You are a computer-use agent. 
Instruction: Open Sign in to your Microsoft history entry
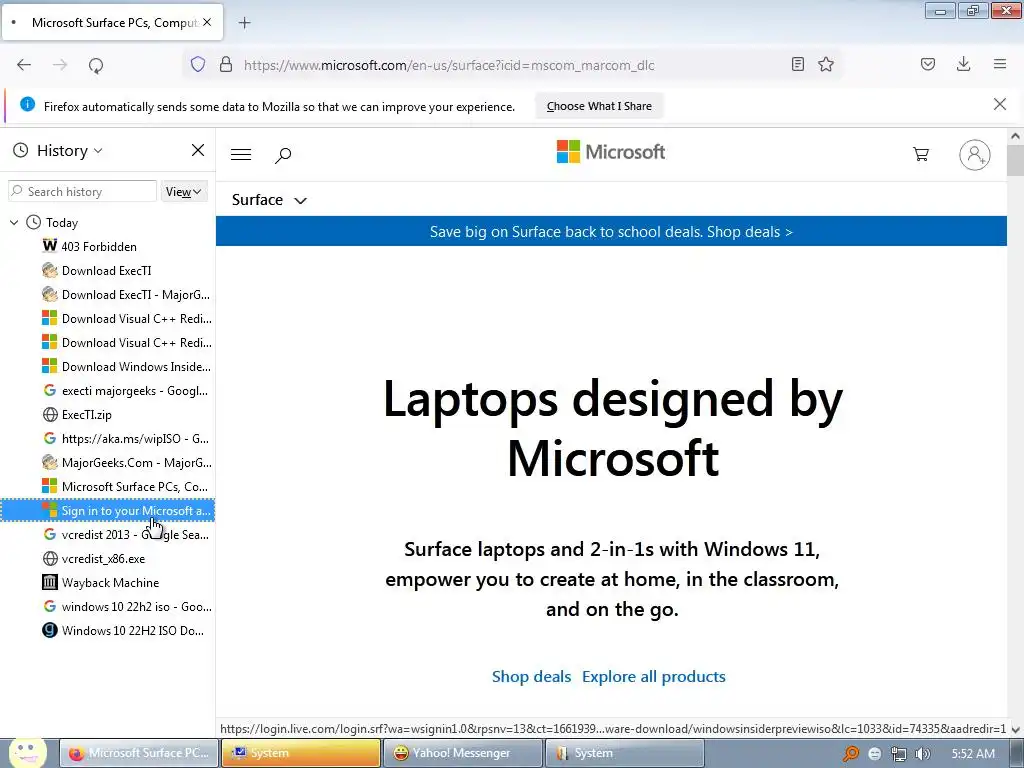[x=107, y=511]
